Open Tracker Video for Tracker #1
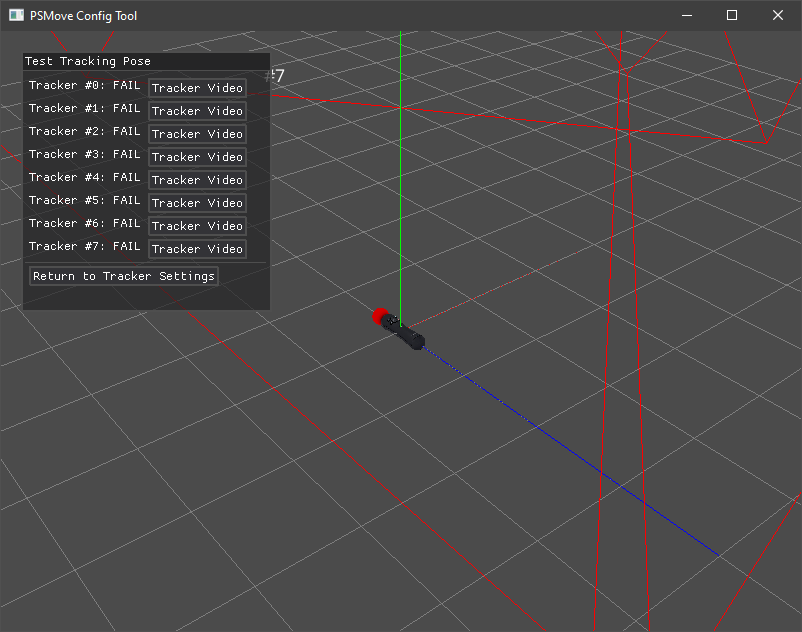 click(x=197, y=111)
